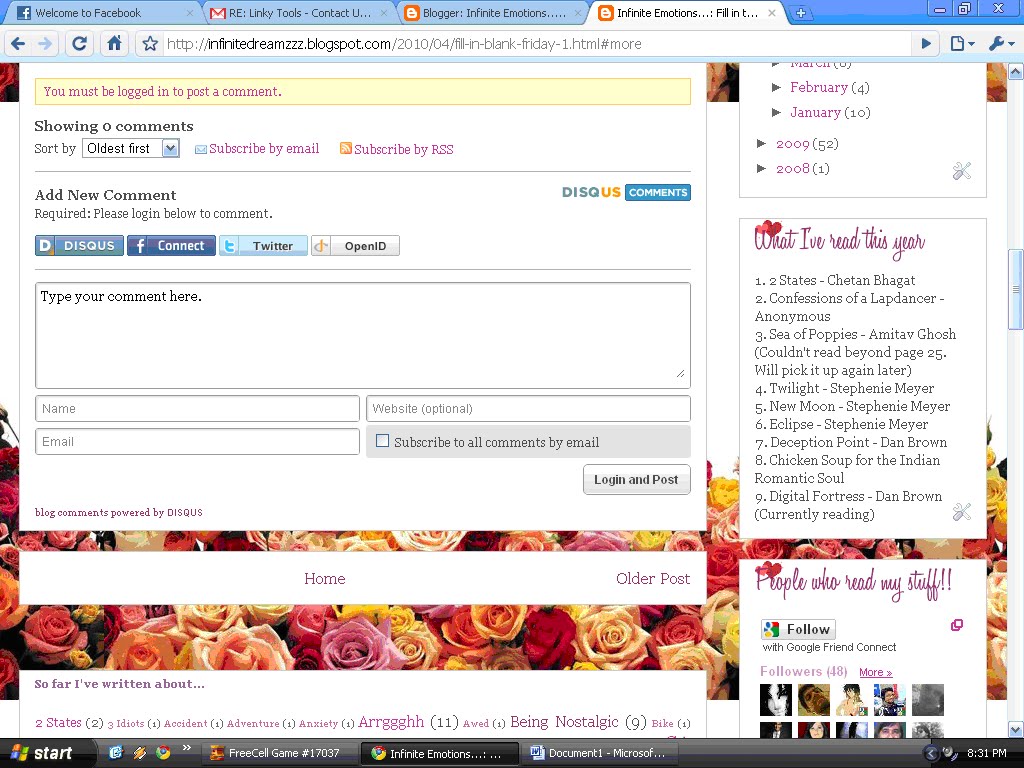The image size is (1024, 768).
Task: Expand the February archive month
Action: [x=777, y=88]
